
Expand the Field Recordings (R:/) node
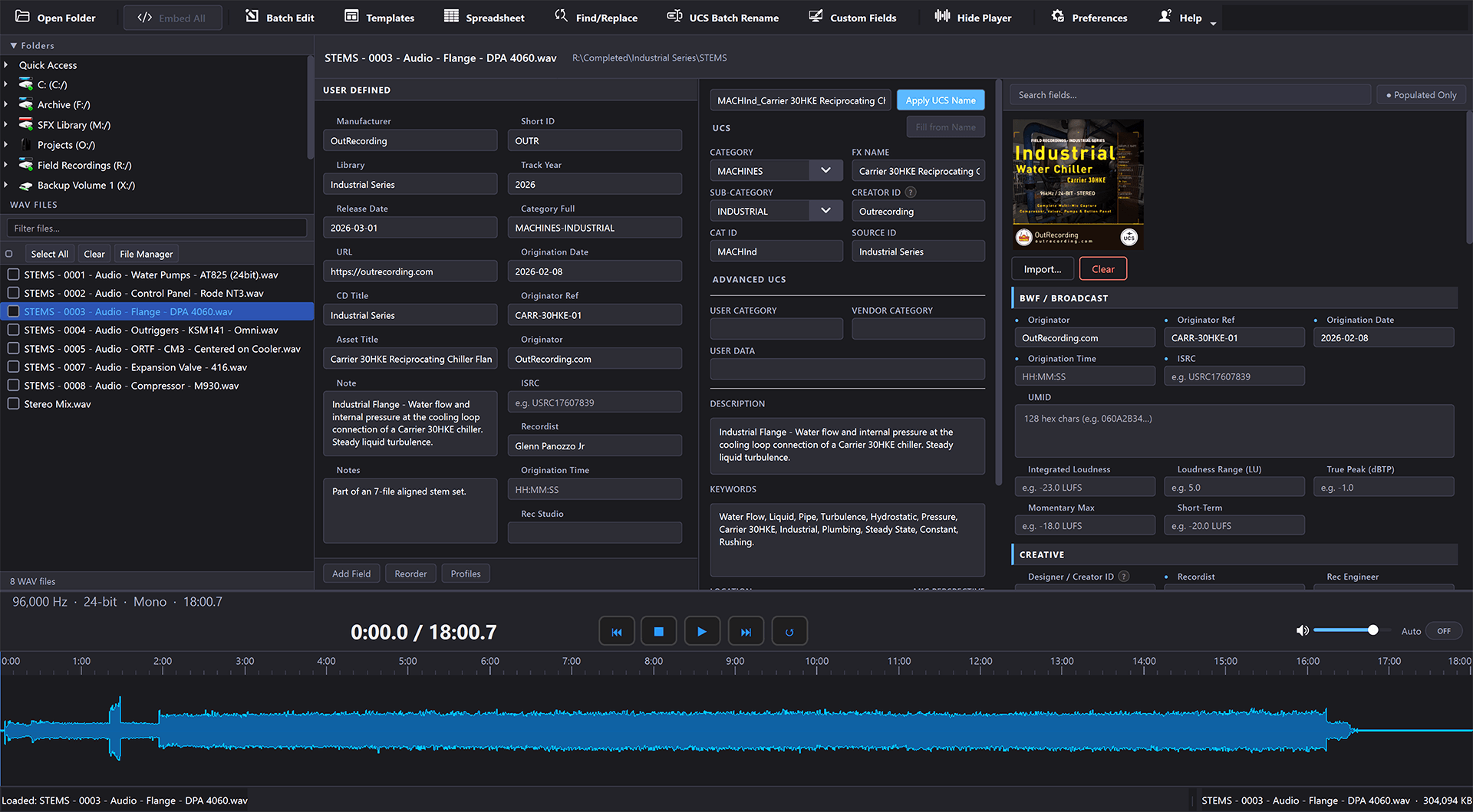tap(6, 165)
